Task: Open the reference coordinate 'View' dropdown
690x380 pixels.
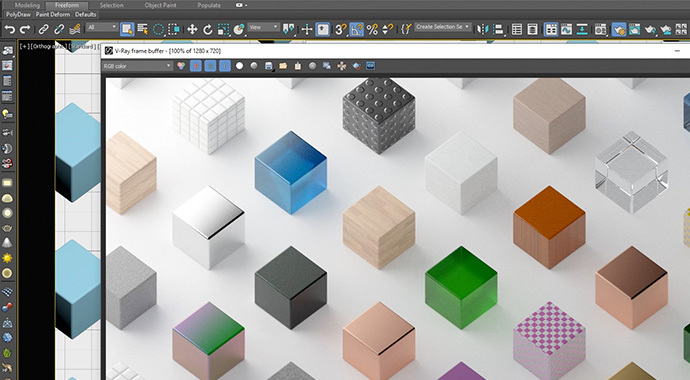Action: pyautogui.click(x=263, y=27)
